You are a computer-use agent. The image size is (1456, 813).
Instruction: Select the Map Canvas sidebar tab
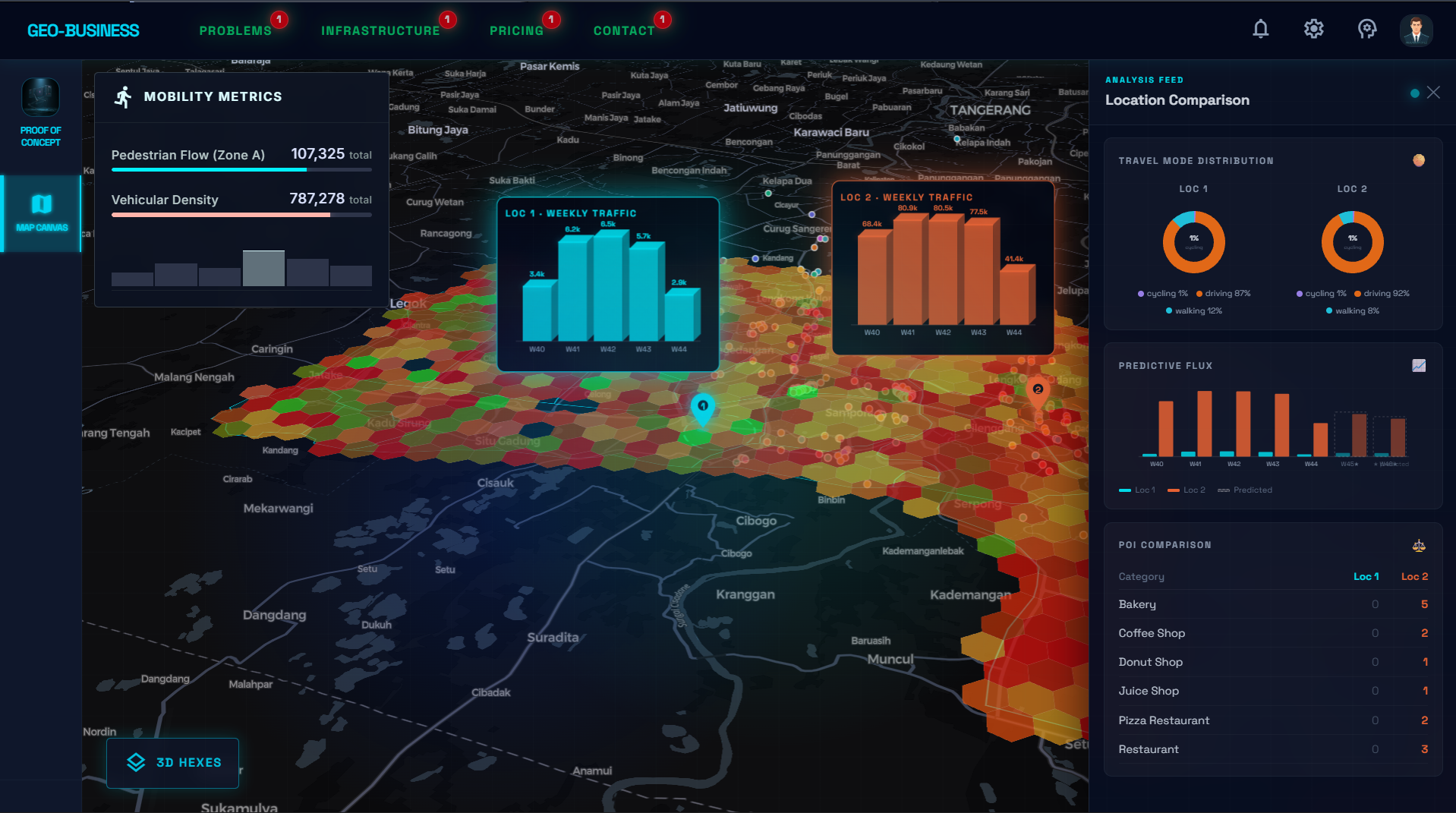pos(41,213)
